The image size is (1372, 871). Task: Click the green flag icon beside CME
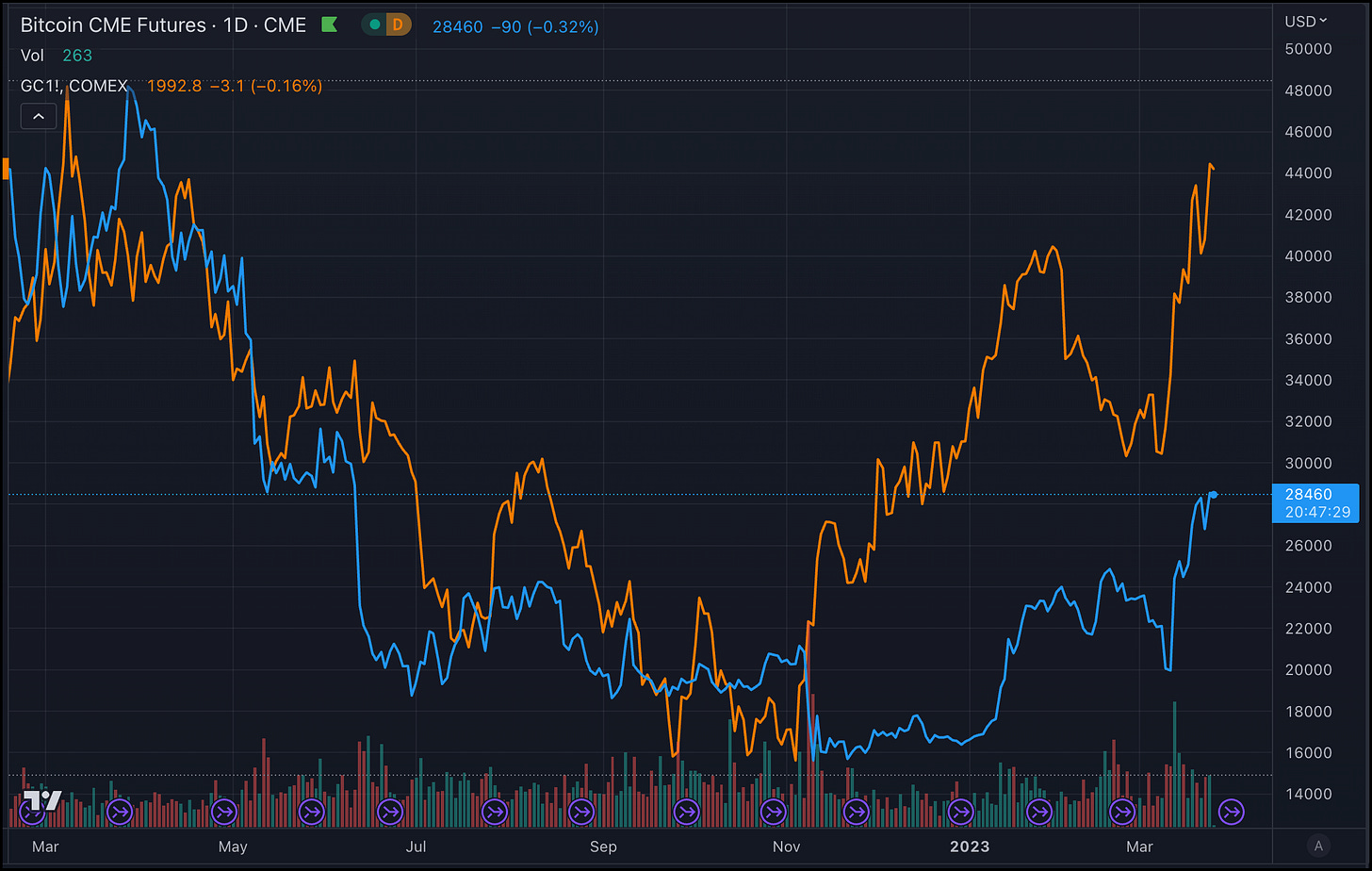pos(330,25)
